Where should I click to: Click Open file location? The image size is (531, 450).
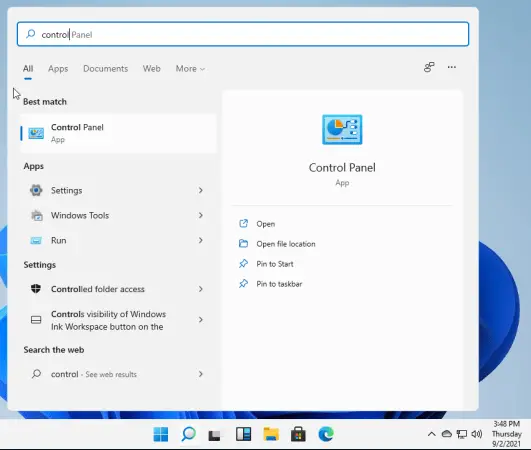tap(285, 244)
